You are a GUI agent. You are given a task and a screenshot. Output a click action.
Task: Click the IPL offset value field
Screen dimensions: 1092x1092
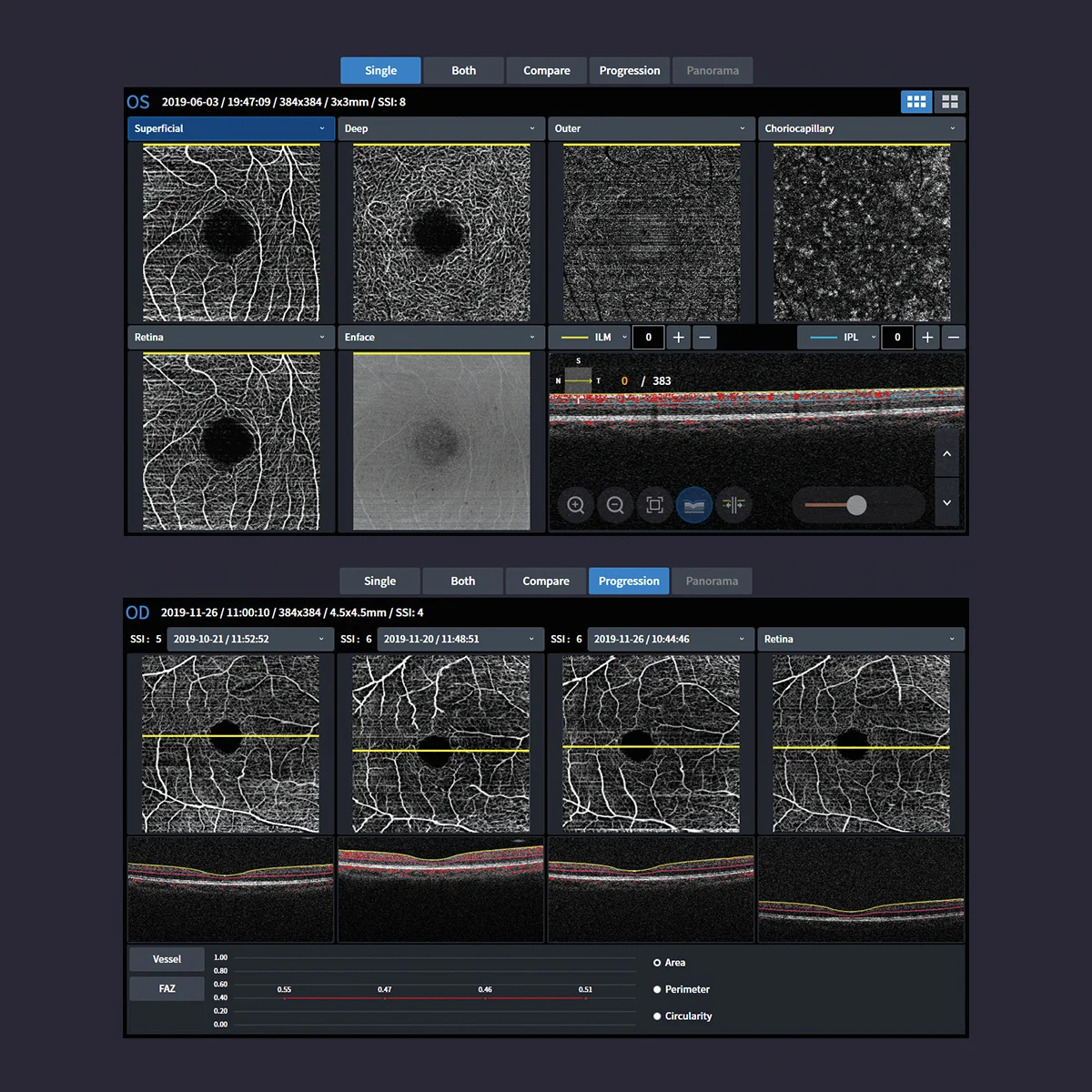coord(897,338)
